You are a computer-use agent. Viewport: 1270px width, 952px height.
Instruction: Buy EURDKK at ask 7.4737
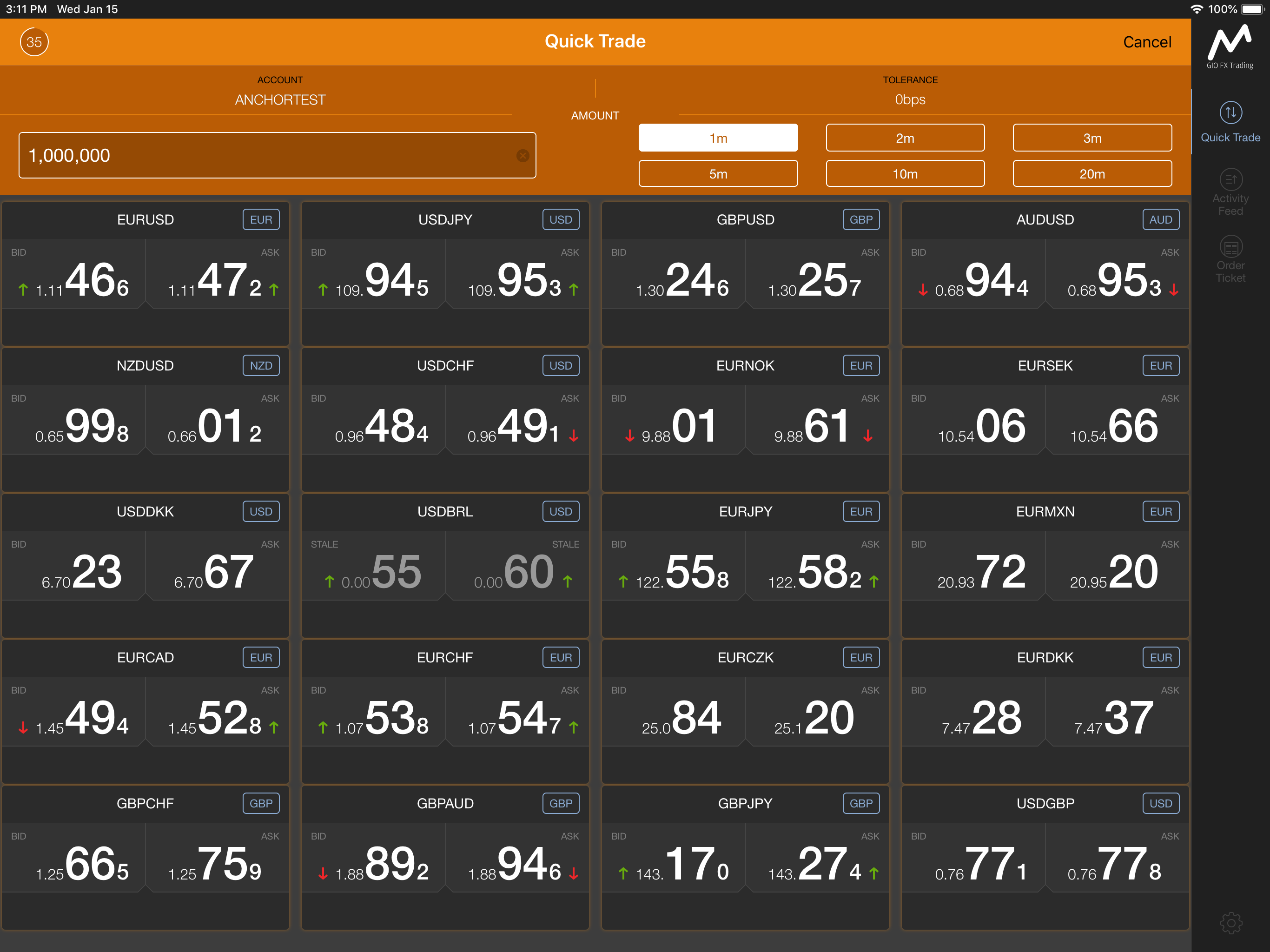(x=1117, y=711)
